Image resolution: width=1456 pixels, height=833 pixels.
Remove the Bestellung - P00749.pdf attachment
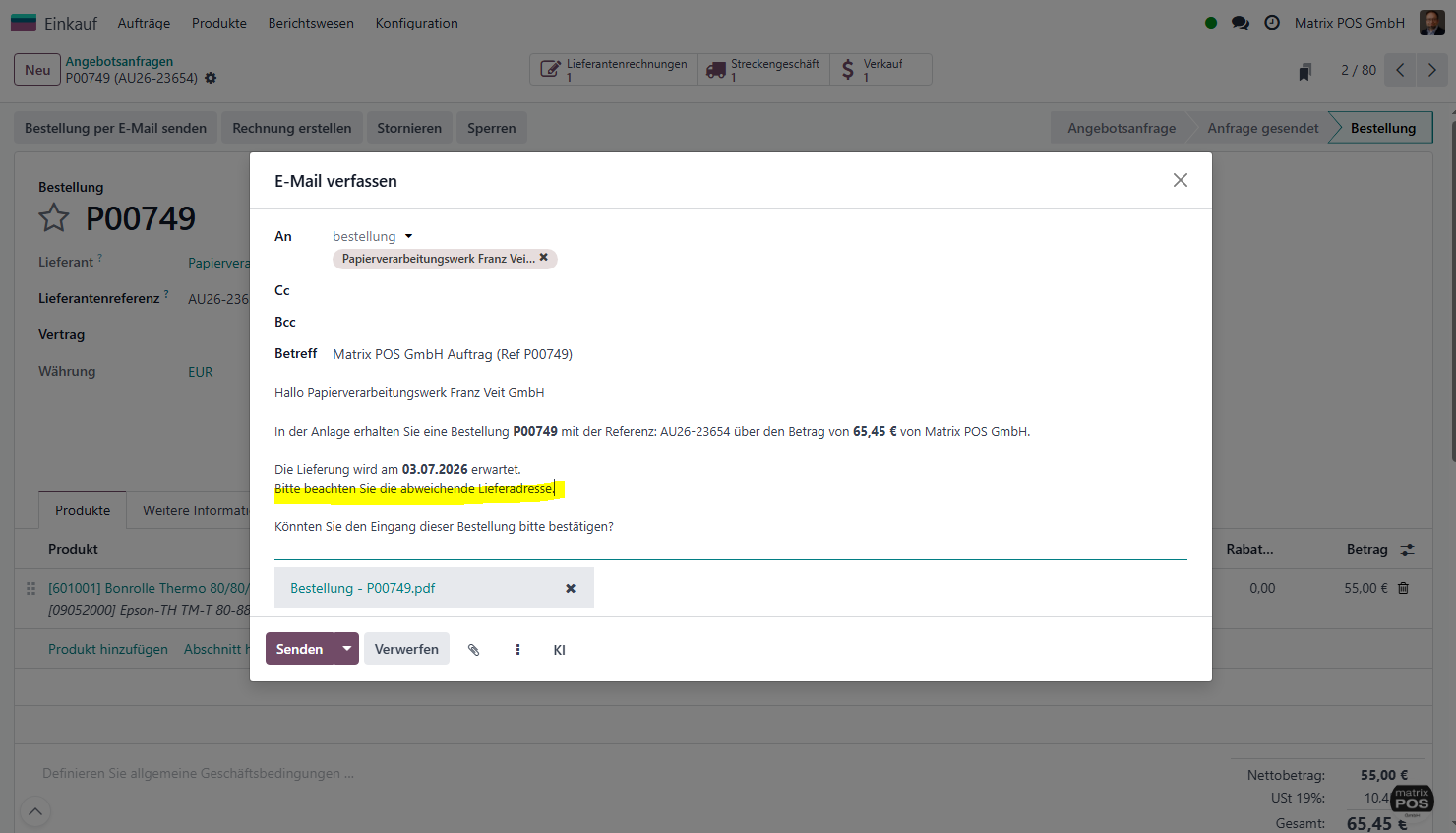[571, 588]
